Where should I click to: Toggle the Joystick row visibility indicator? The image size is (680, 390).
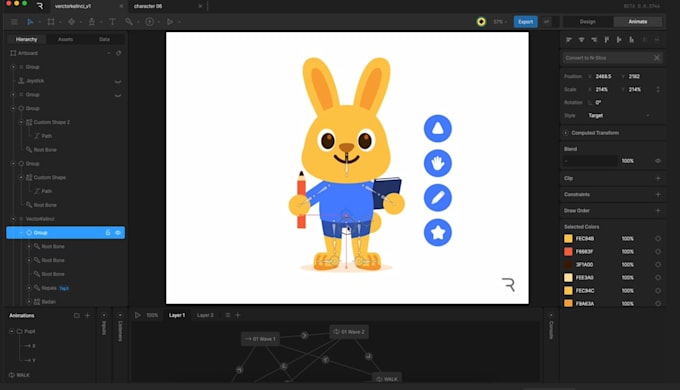pyautogui.click(x=118, y=81)
